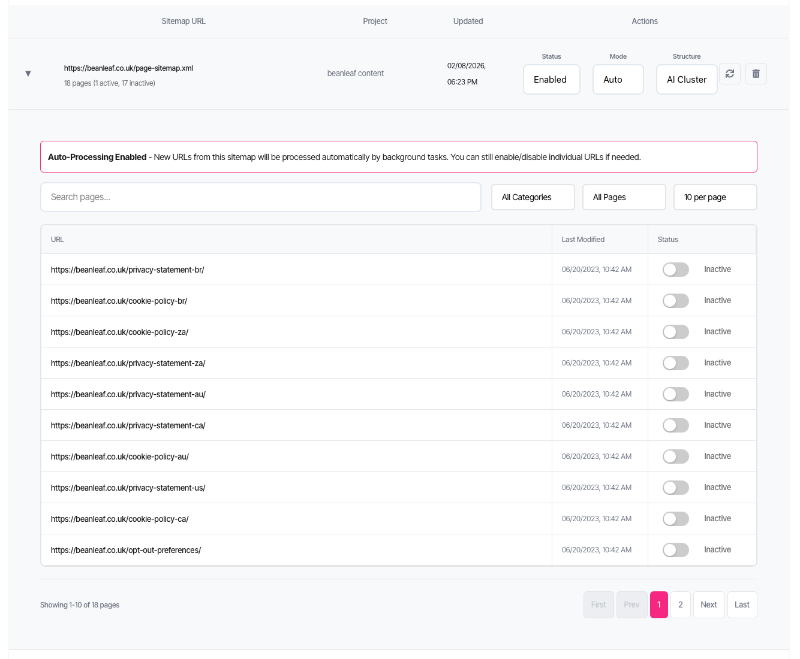800x659 pixels.
Task: Click the privacy-statement-ca URL text
Action: 128,425
